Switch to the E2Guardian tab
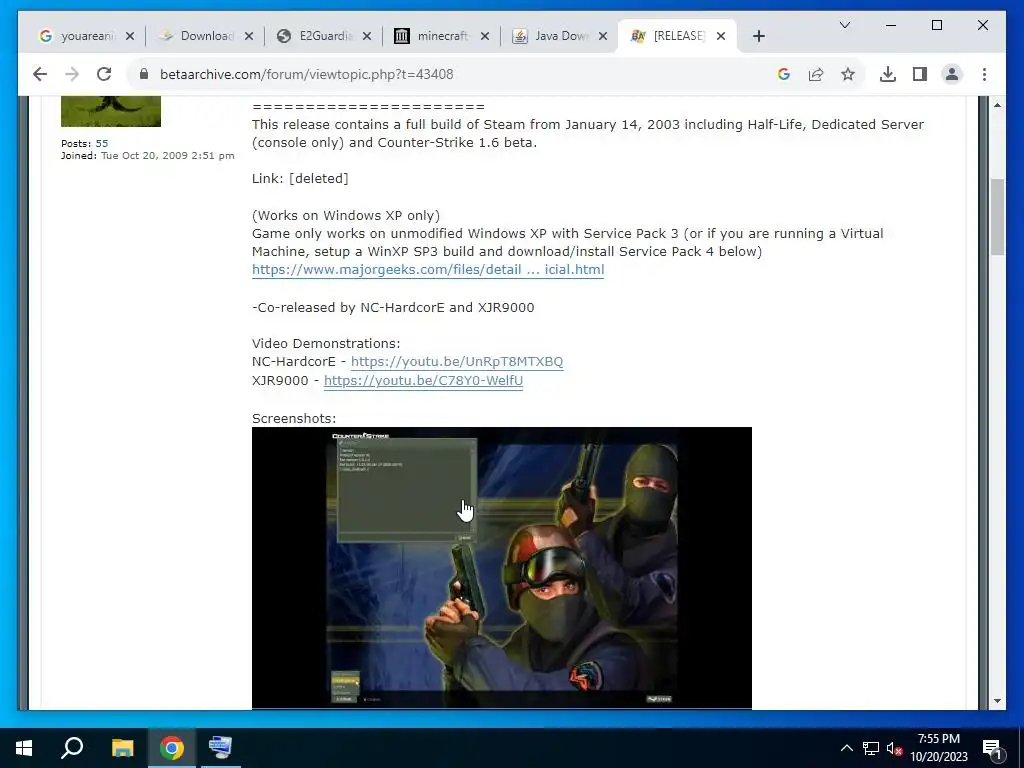This screenshot has height=768, width=1024. [x=316, y=36]
